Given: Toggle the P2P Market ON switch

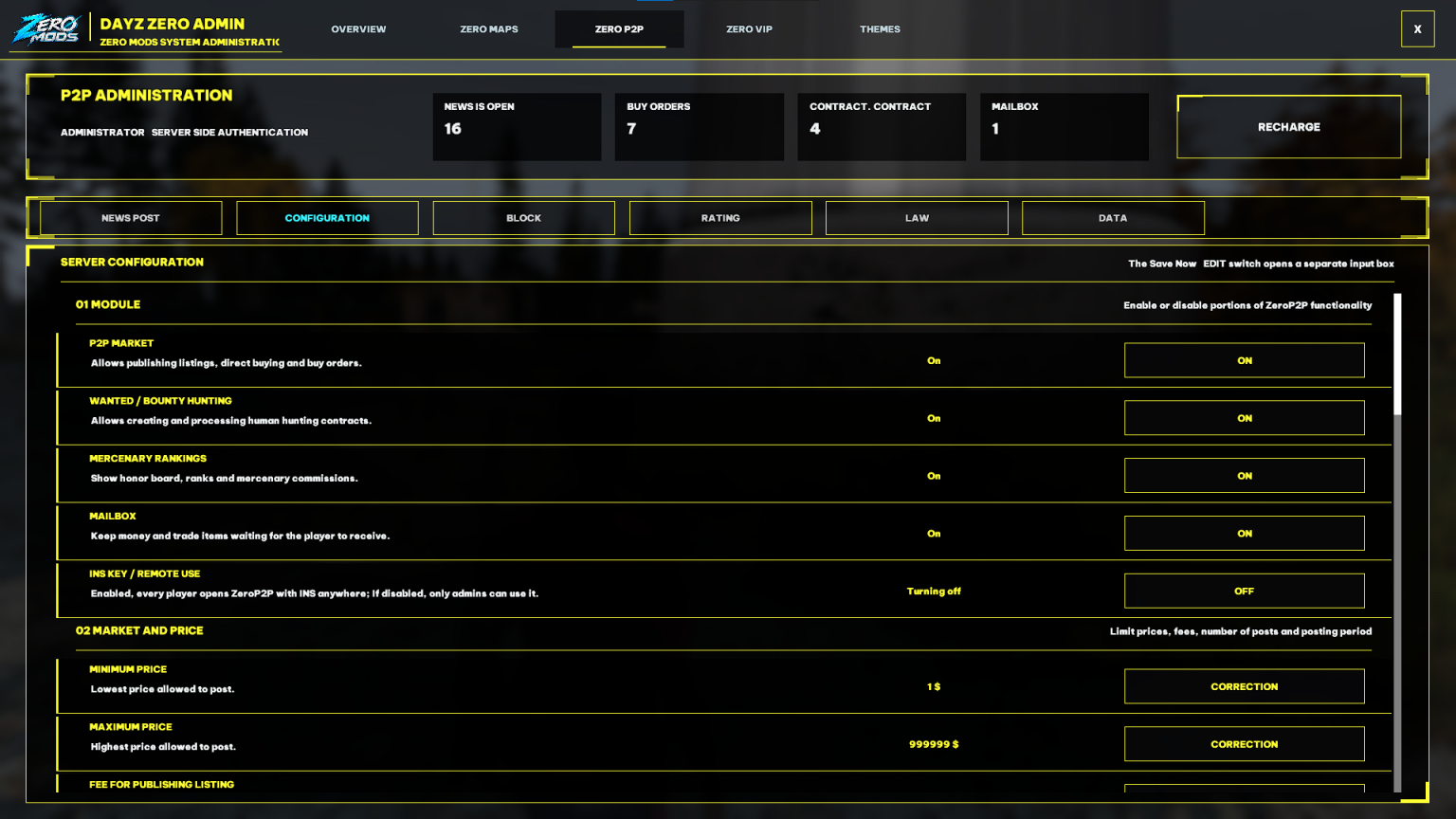Looking at the screenshot, I should (1244, 360).
